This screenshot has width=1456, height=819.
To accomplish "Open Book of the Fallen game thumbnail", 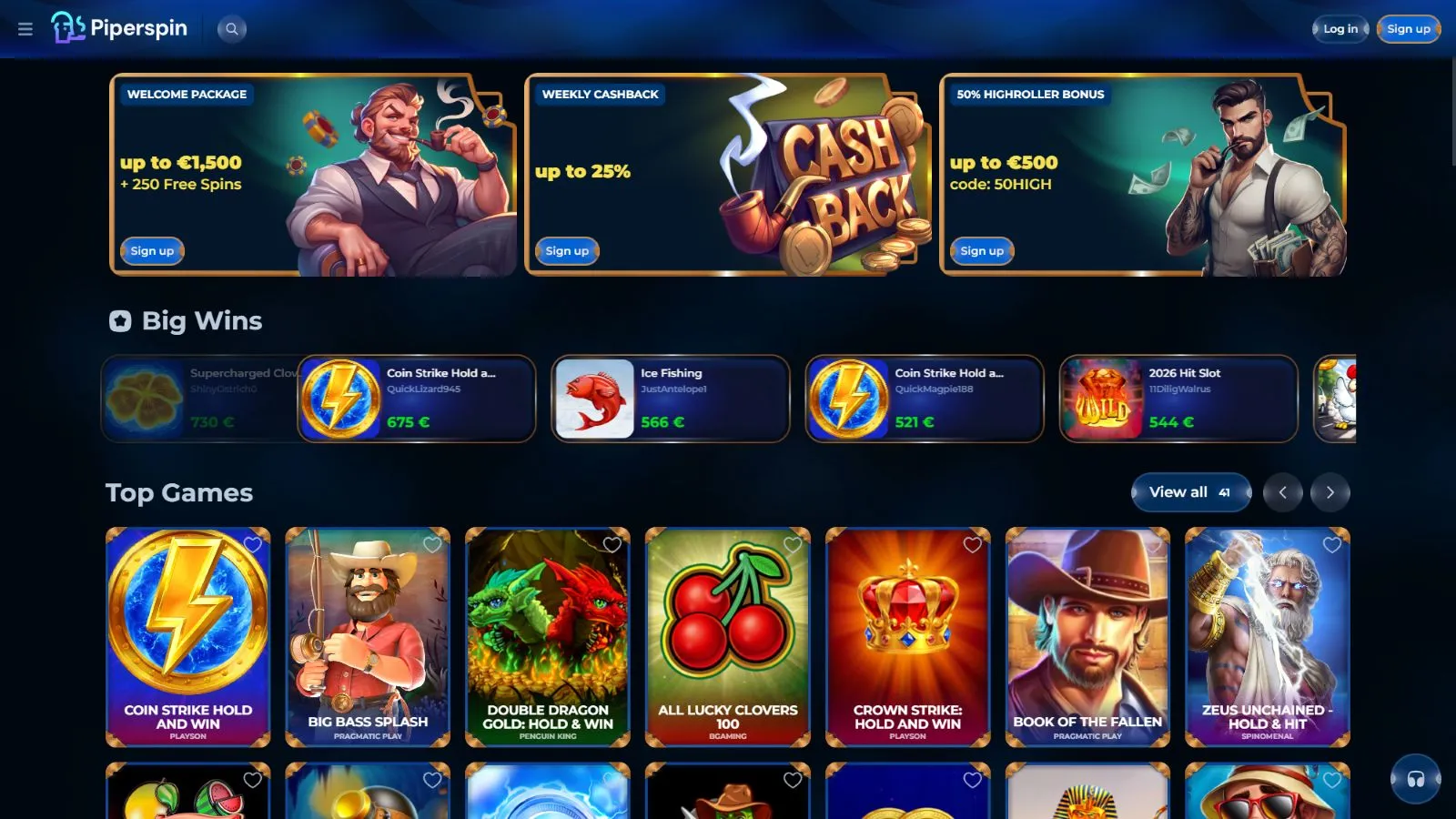I will (1087, 637).
